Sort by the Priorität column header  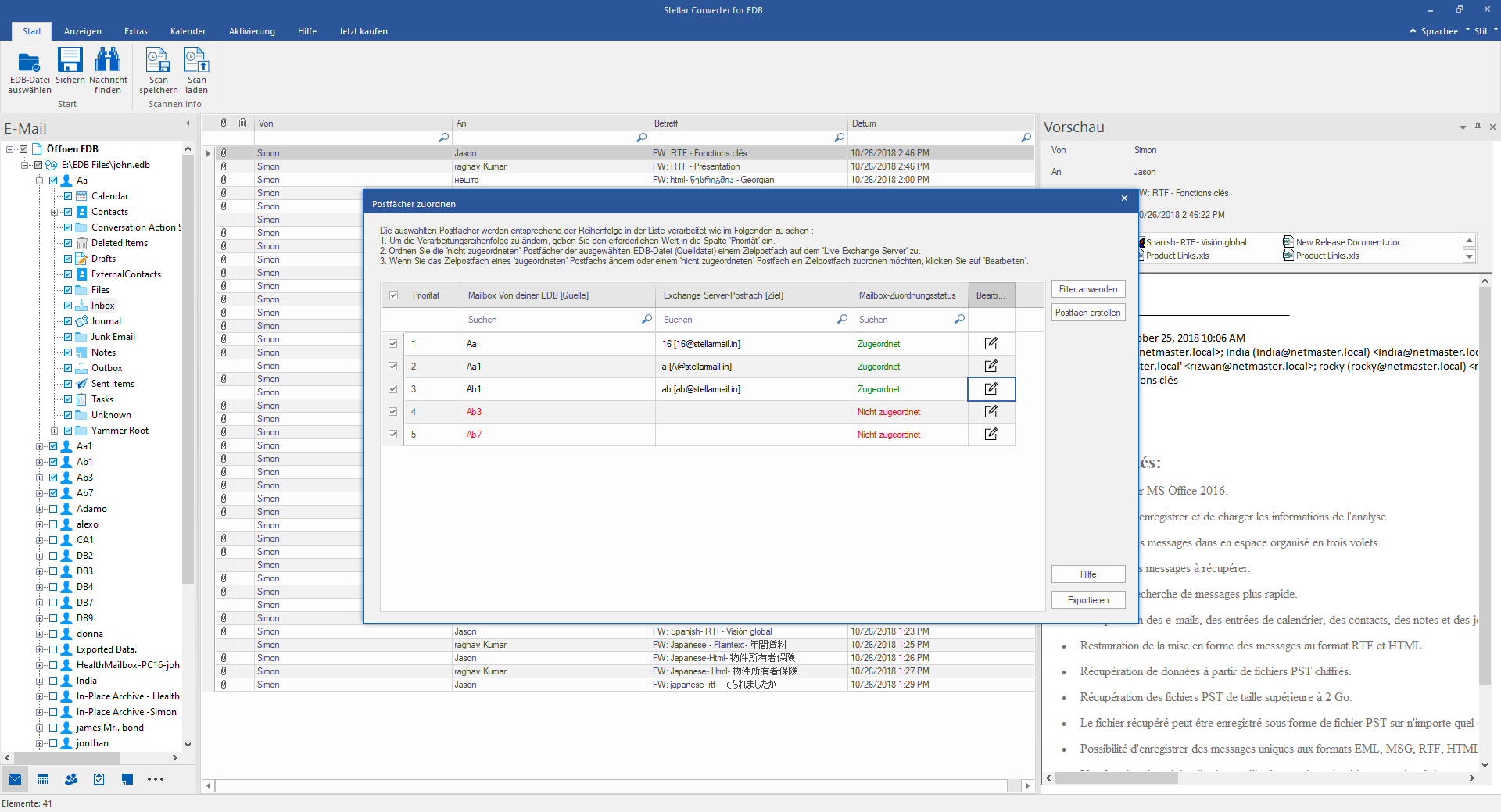(x=432, y=295)
